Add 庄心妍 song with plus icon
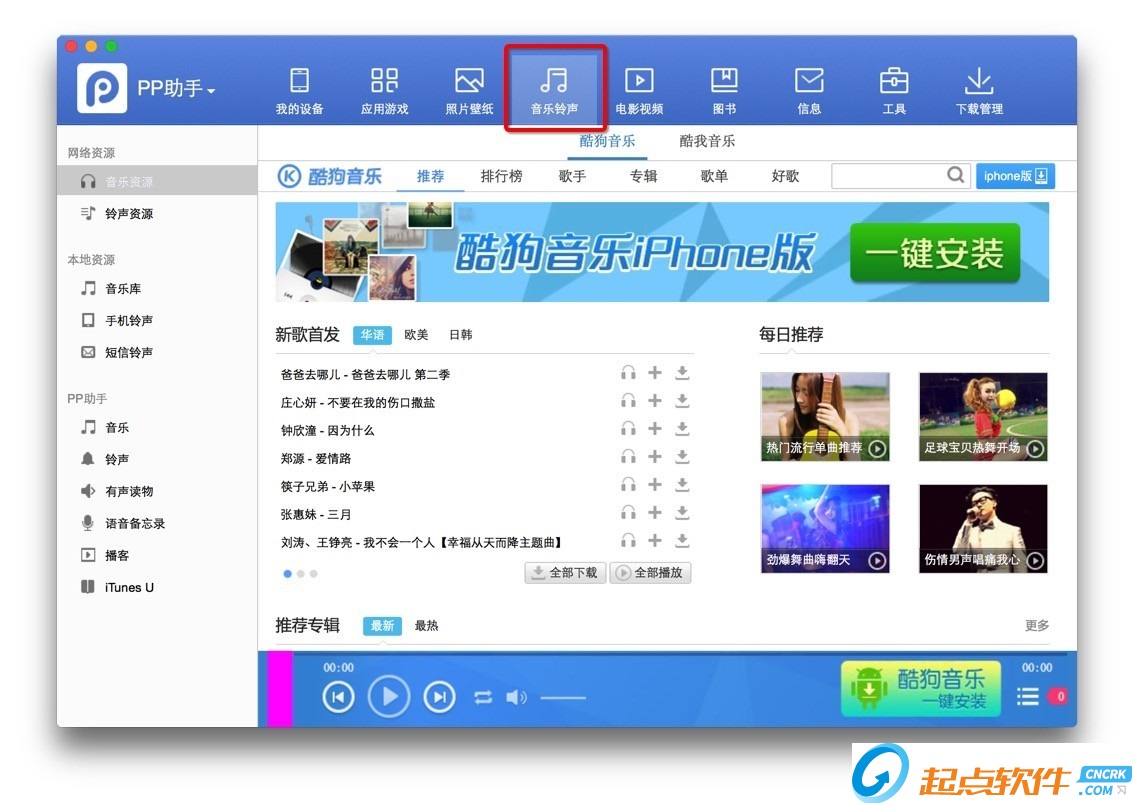This screenshot has width=1134, height=806. tap(655, 401)
